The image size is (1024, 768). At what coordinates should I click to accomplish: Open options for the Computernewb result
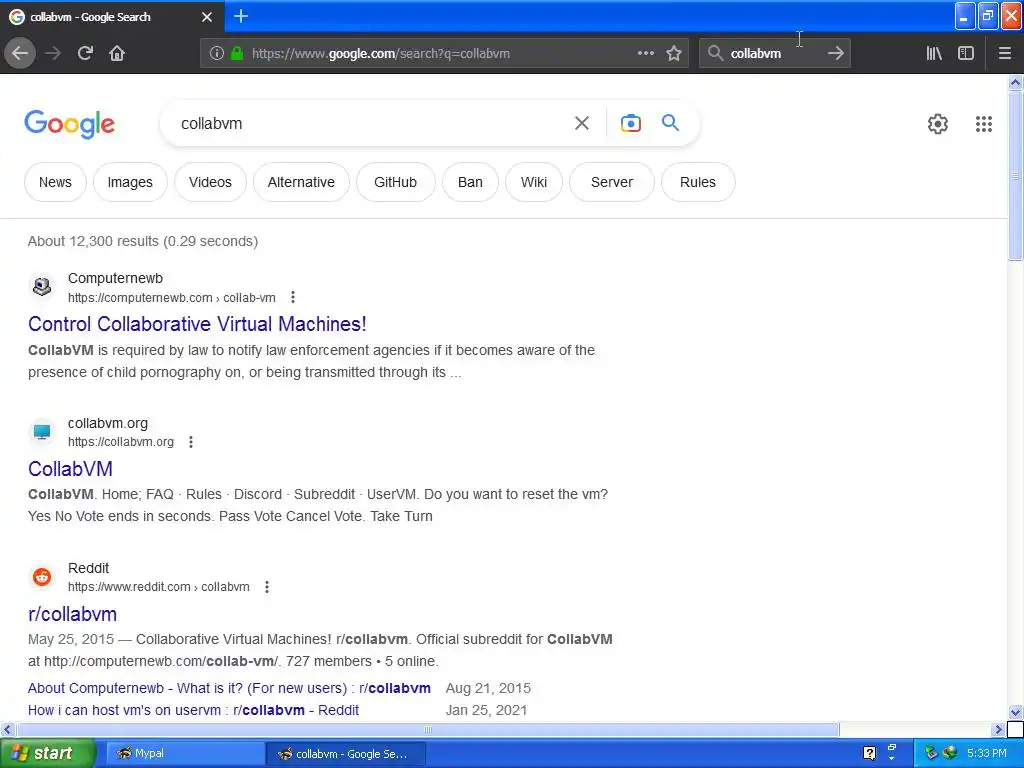(x=293, y=297)
